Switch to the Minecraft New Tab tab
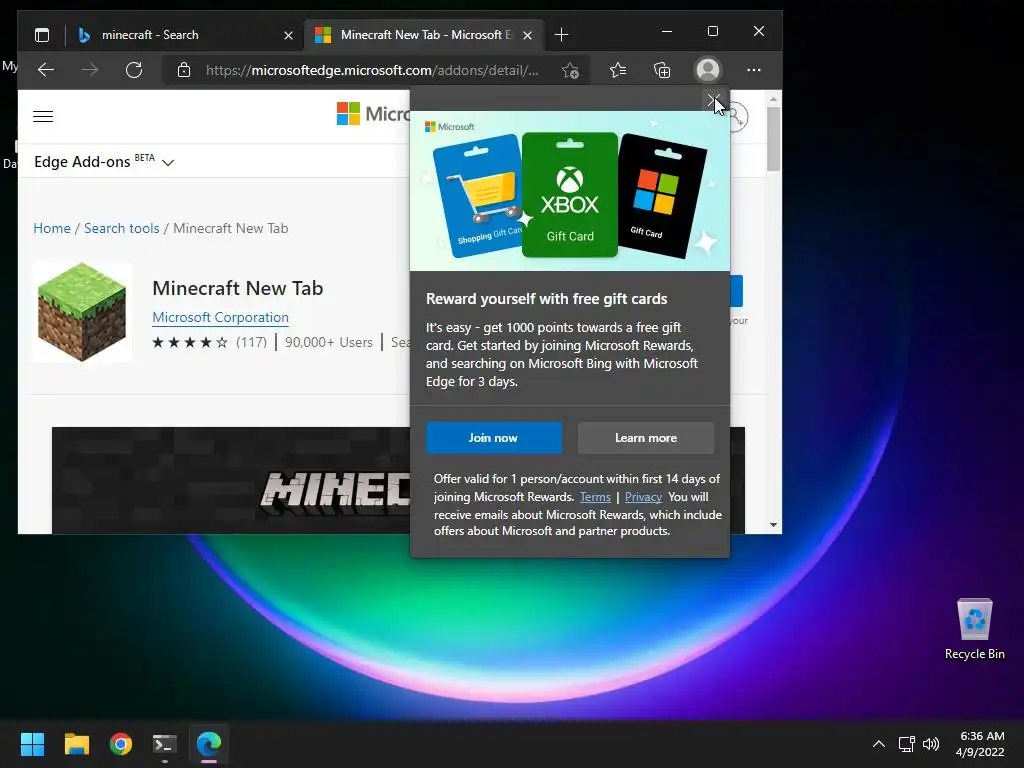1024x768 pixels. pyautogui.click(x=424, y=35)
